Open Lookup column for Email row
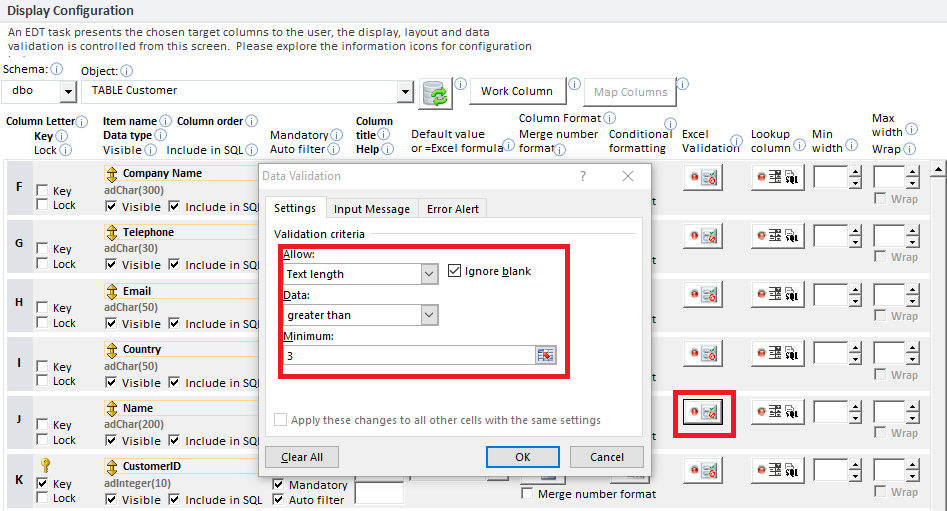The width and height of the screenshot is (947, 511). pyautogui.click(x=778, y=295)
